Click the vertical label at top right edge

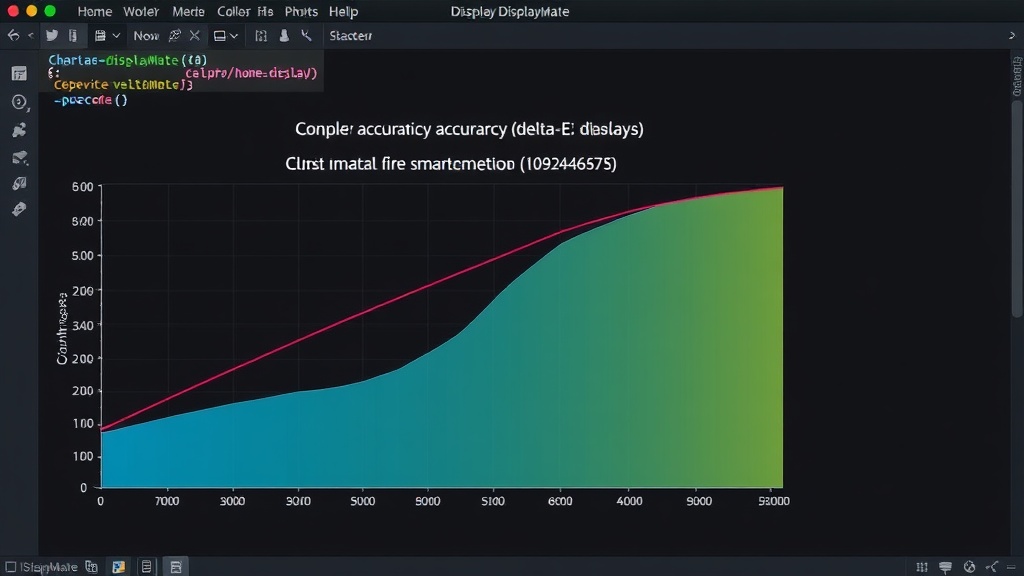[1017, 76]
